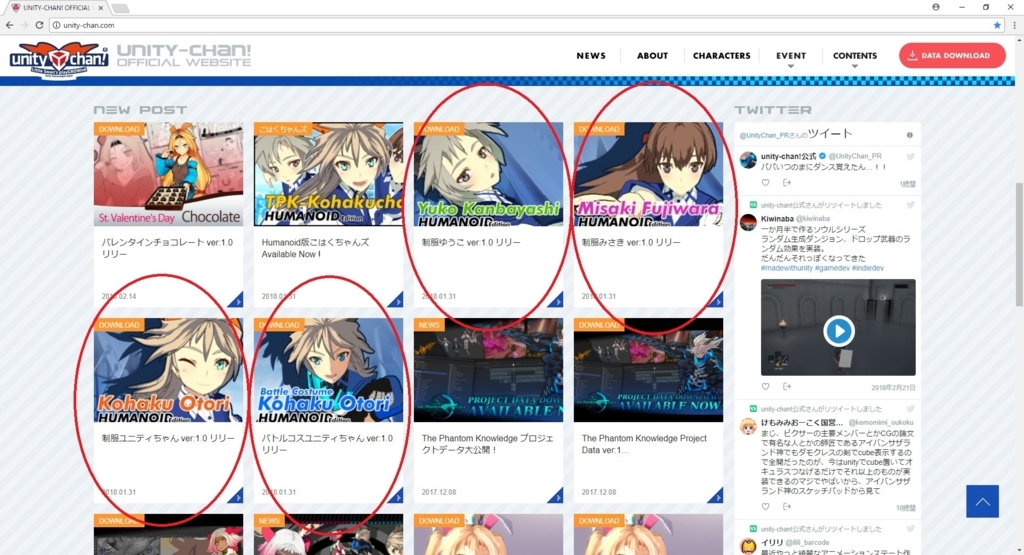Click the けもみみおーこく国営 avatar
1024x555 pixels.
748,426
